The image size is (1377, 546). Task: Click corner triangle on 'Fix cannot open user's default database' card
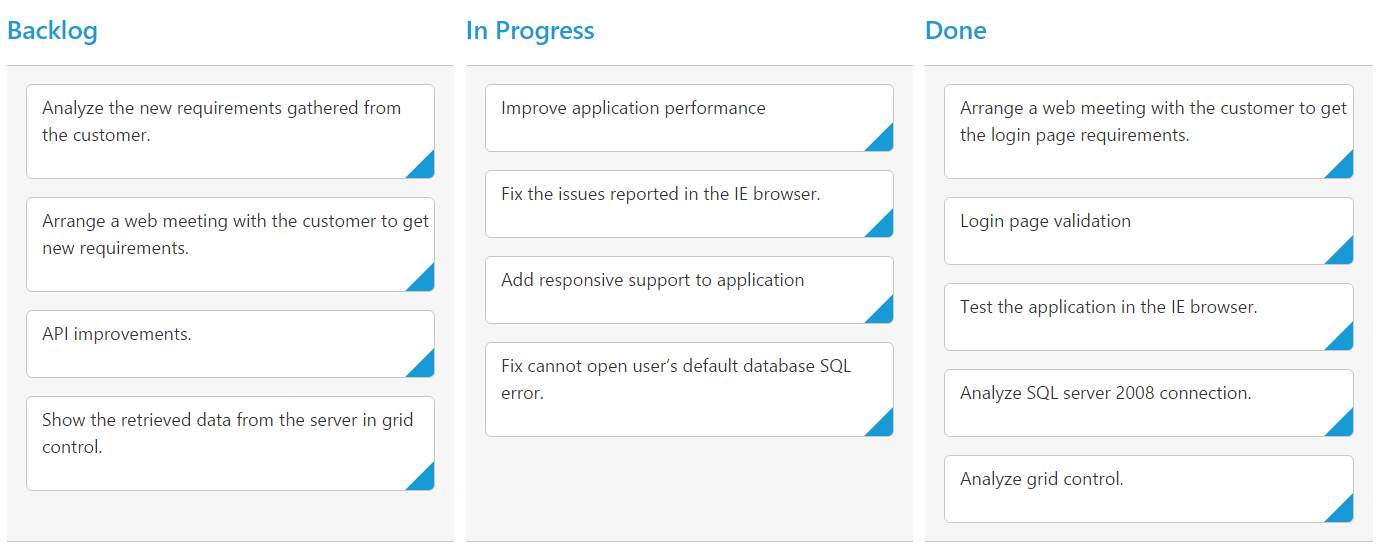(x=883, y=426)
